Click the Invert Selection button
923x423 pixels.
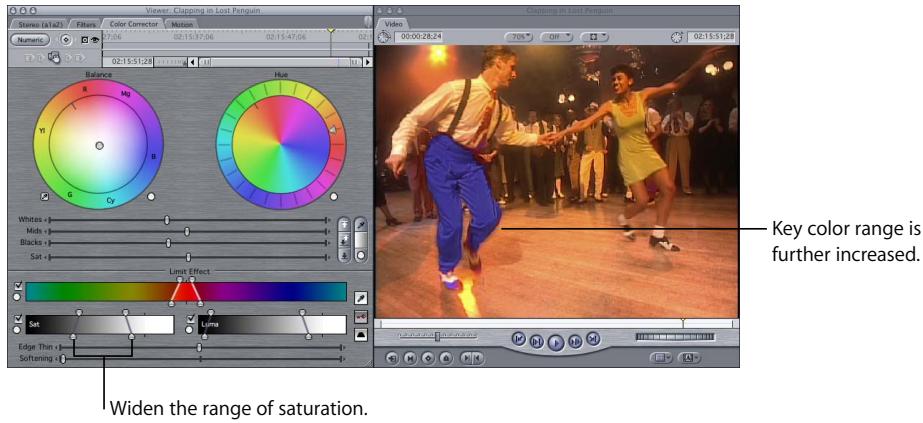click(x=361, y=334)
